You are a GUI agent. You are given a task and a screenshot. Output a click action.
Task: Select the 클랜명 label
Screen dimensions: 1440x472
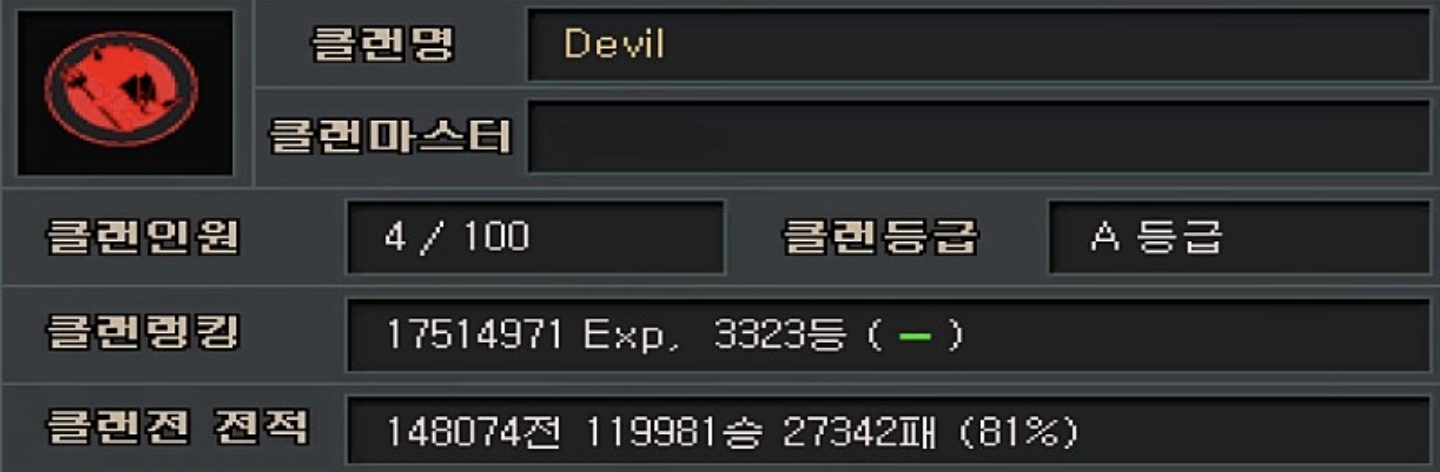(x=383, y=44)
